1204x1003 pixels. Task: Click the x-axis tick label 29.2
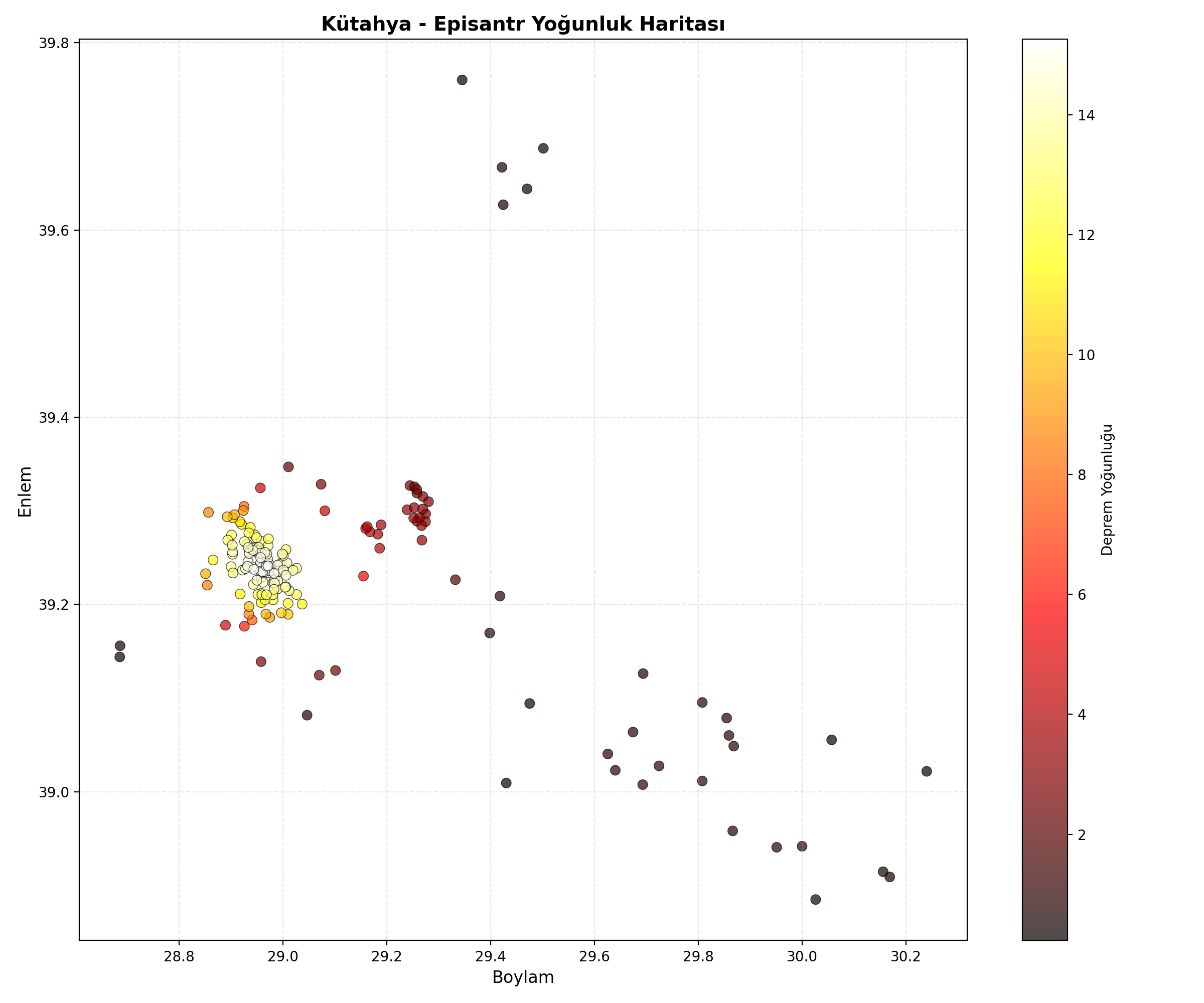(x=386, y=956)
